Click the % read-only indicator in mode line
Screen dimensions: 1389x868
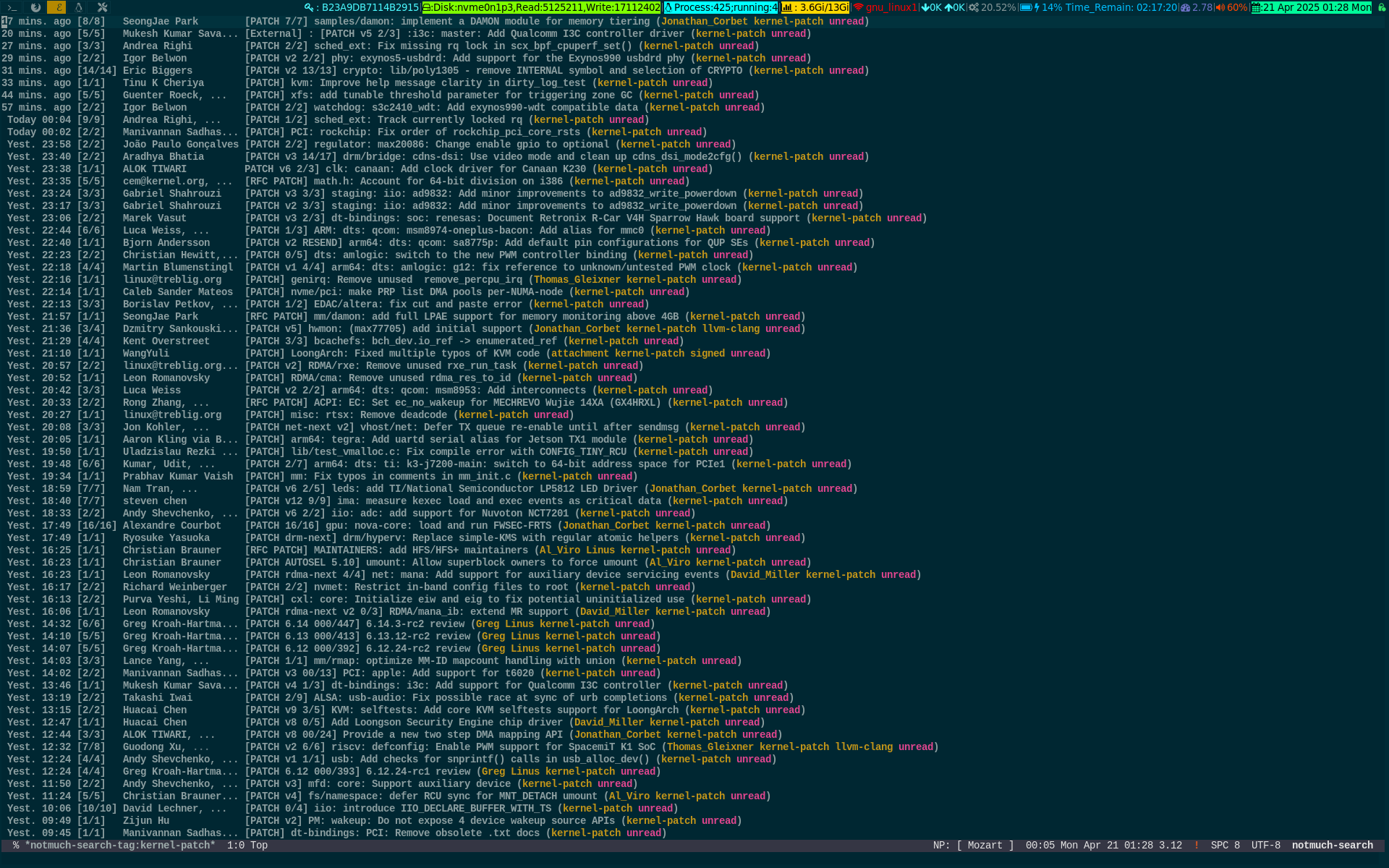[x=15, y=846]
